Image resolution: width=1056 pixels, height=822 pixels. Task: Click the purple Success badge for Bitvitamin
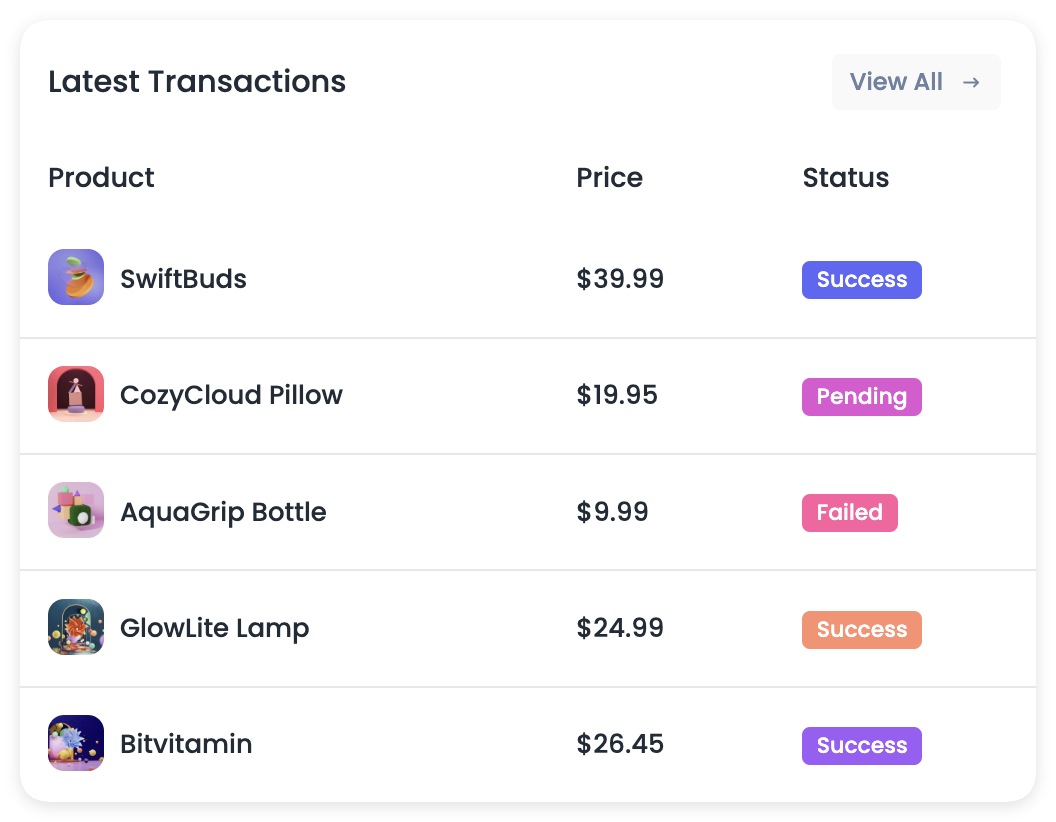coord(861,745)
